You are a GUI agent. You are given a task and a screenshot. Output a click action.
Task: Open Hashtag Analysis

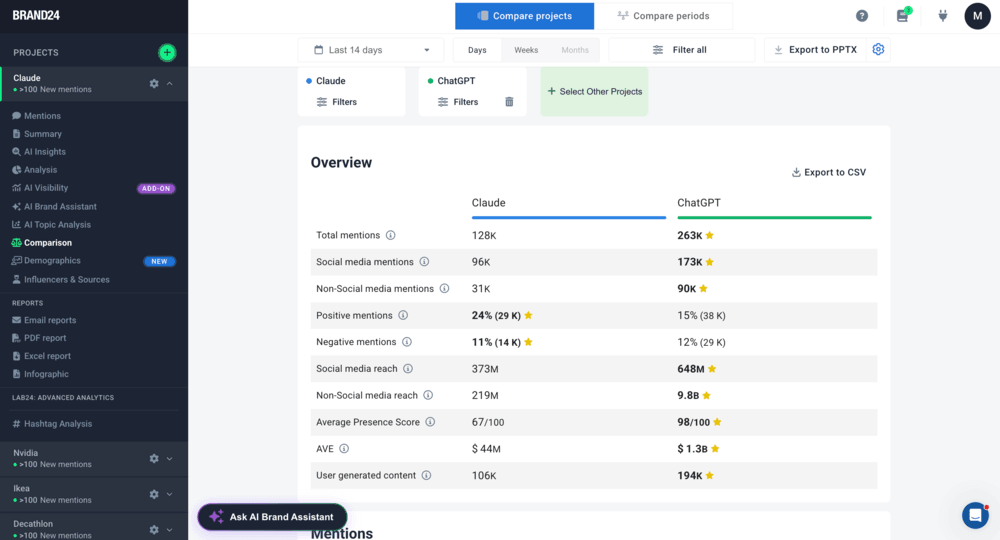[57, 424]
